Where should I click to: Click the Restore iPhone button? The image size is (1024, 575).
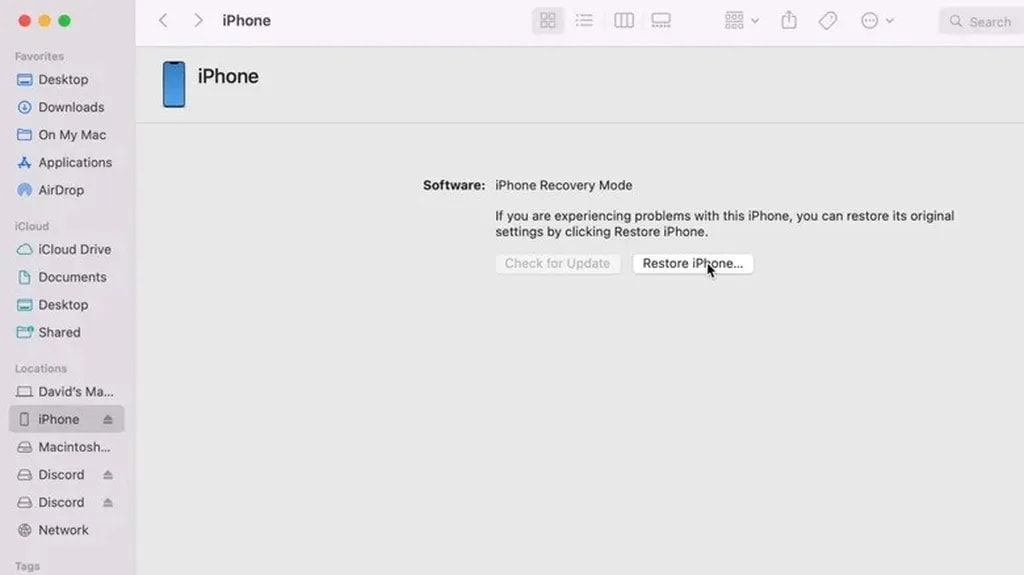tap(692, 264)
